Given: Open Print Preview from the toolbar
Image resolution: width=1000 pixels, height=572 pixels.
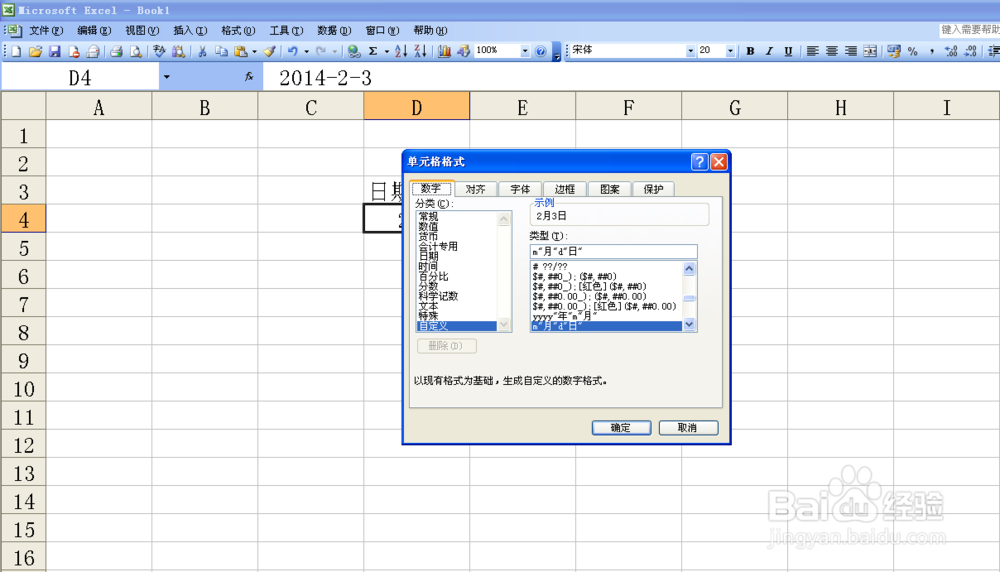Looking at the screenshot, I should coord(135,52).
